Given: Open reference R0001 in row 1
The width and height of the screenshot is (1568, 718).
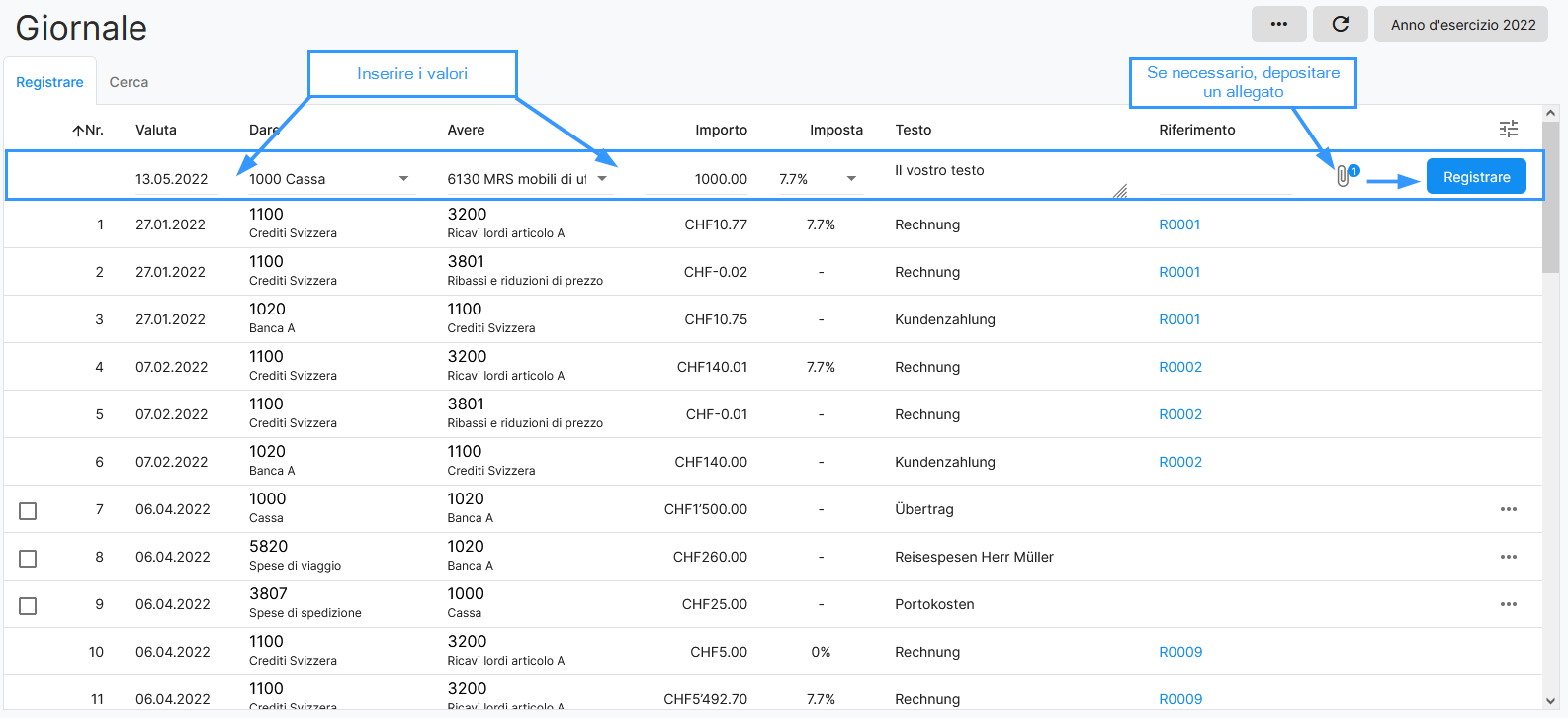Looking at the screenshot, I should [x=1179, y=224].
